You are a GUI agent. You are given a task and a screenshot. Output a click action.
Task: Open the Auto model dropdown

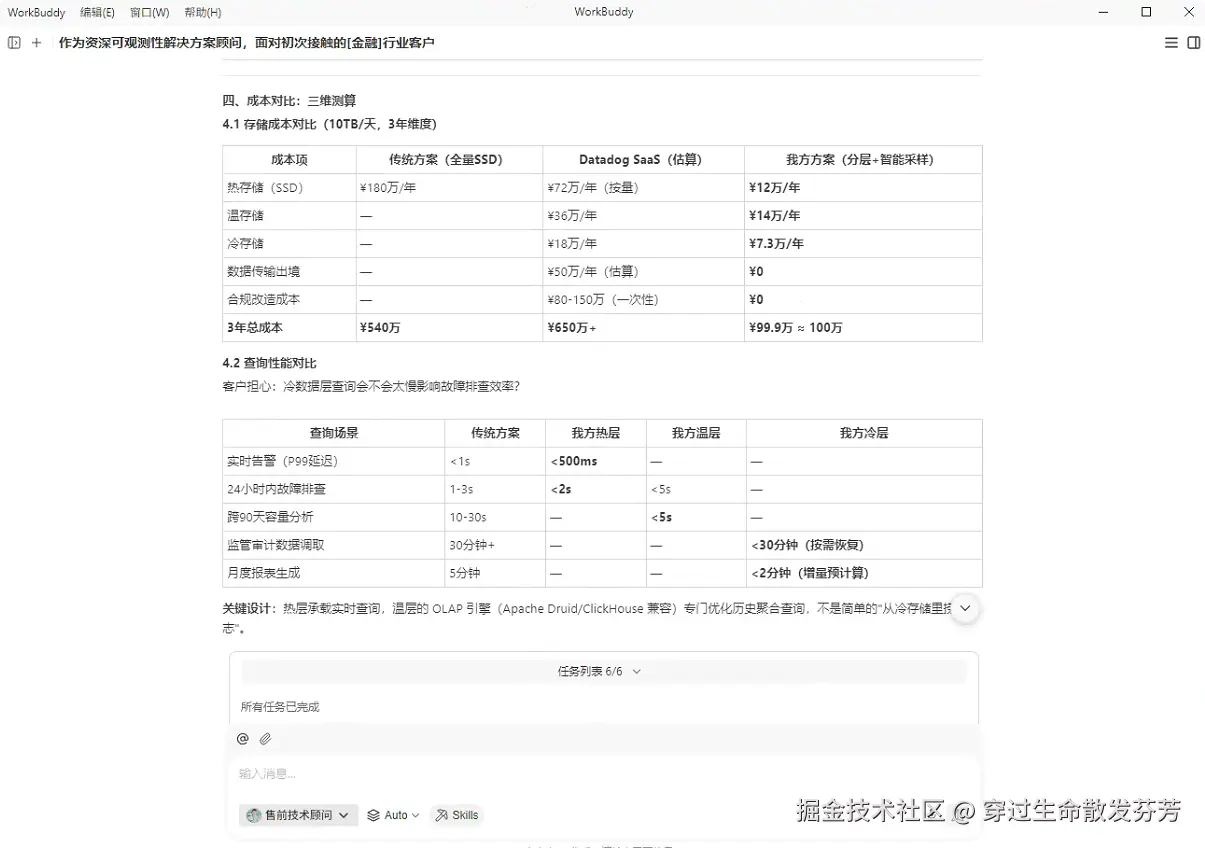pyautogui.click(x=393, y=815)
